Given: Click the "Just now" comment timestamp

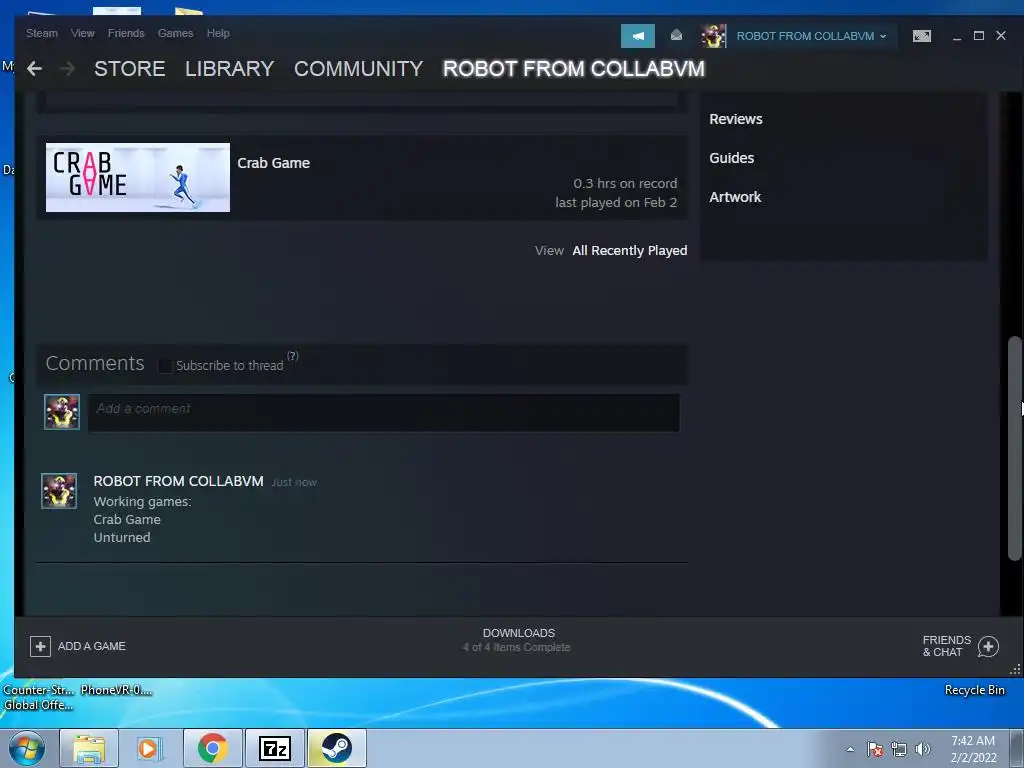Looking at the screenshot, I should (x=294, y=483).
